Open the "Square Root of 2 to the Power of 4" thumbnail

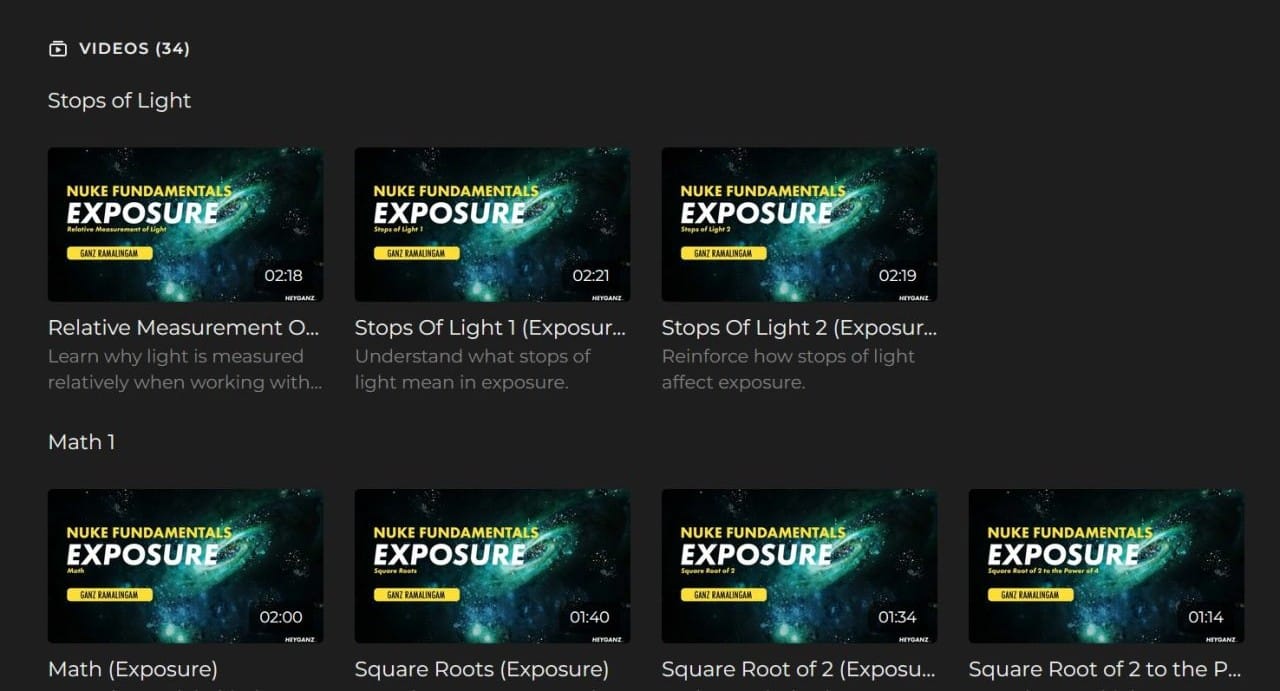(x=1105, y=566)
